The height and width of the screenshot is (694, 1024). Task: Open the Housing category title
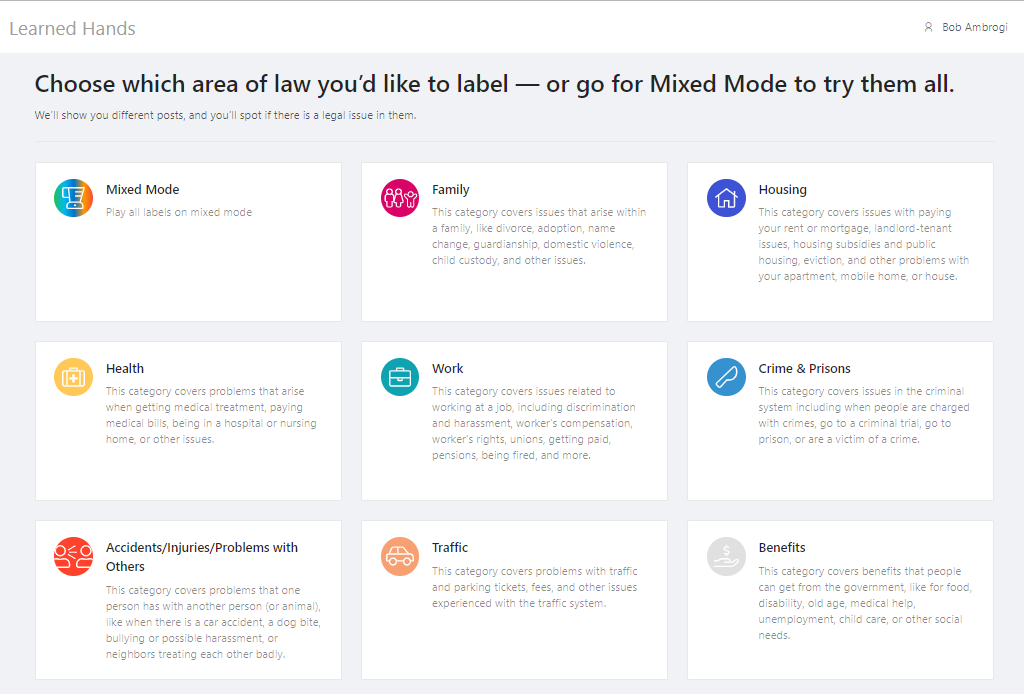click(782, 190)
